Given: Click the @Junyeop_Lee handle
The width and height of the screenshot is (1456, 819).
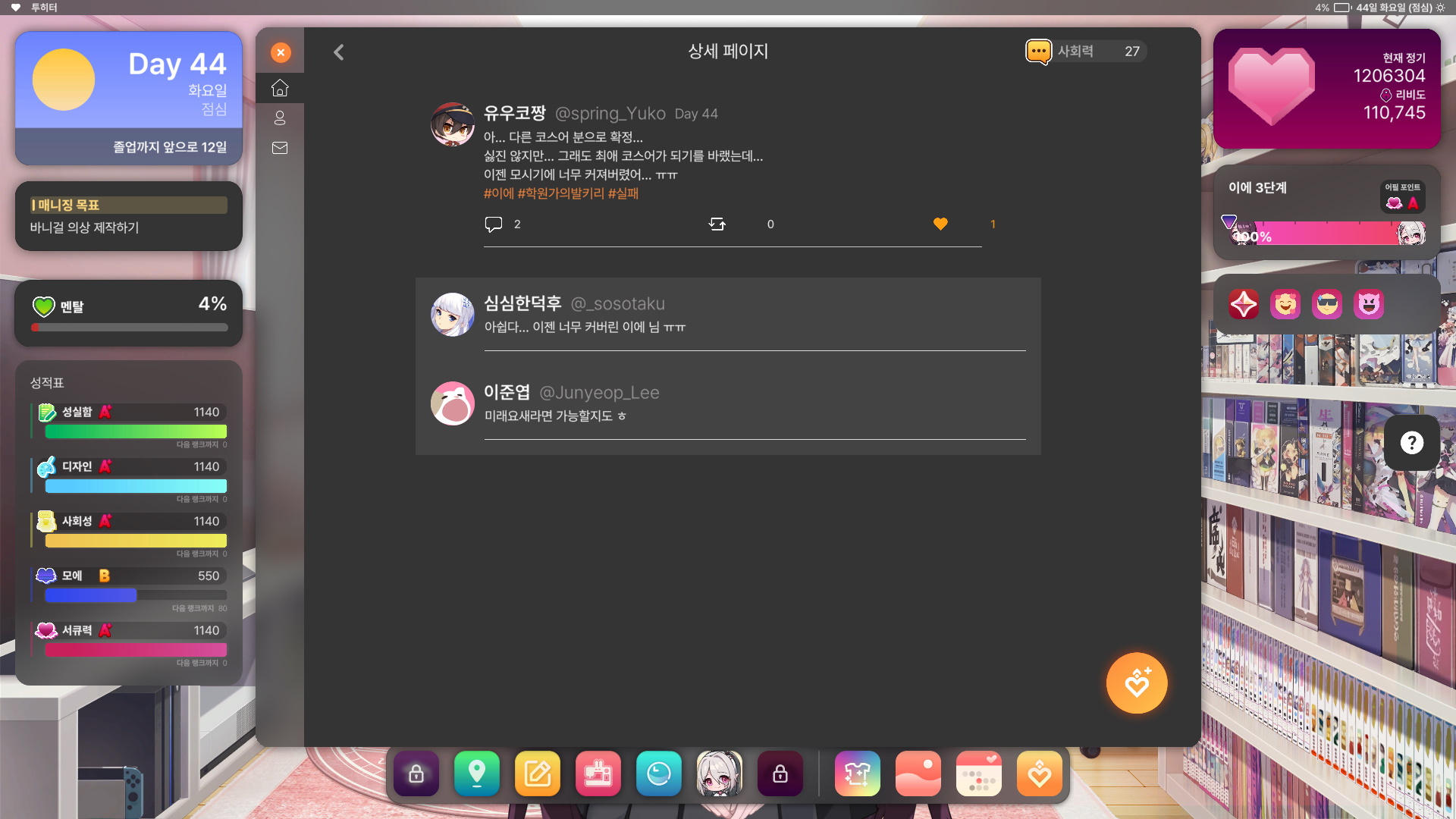Looking at the screenshot, I should click(x=599, y=393).
